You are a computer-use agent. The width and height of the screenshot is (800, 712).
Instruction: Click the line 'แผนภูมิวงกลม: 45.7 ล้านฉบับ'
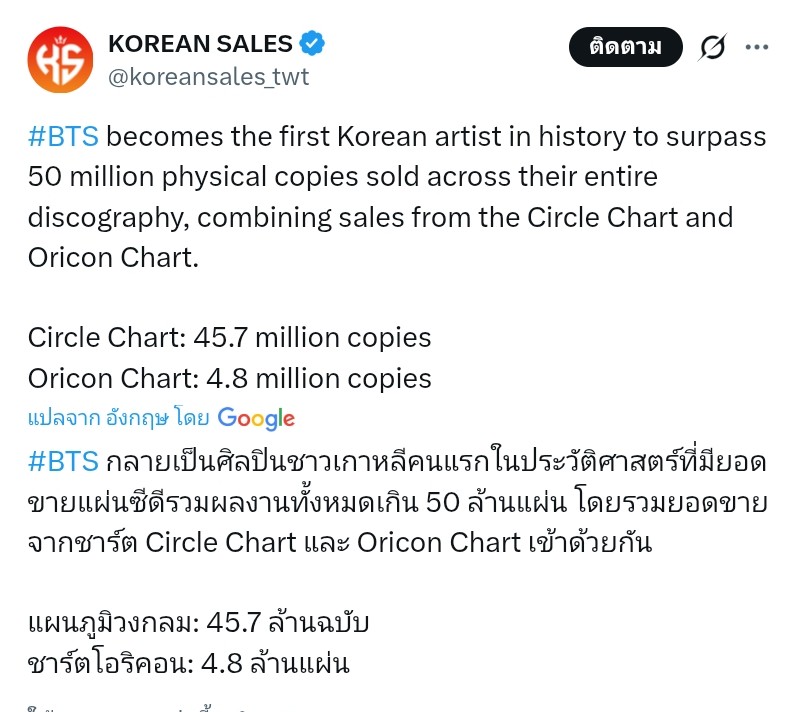[199, 623]
